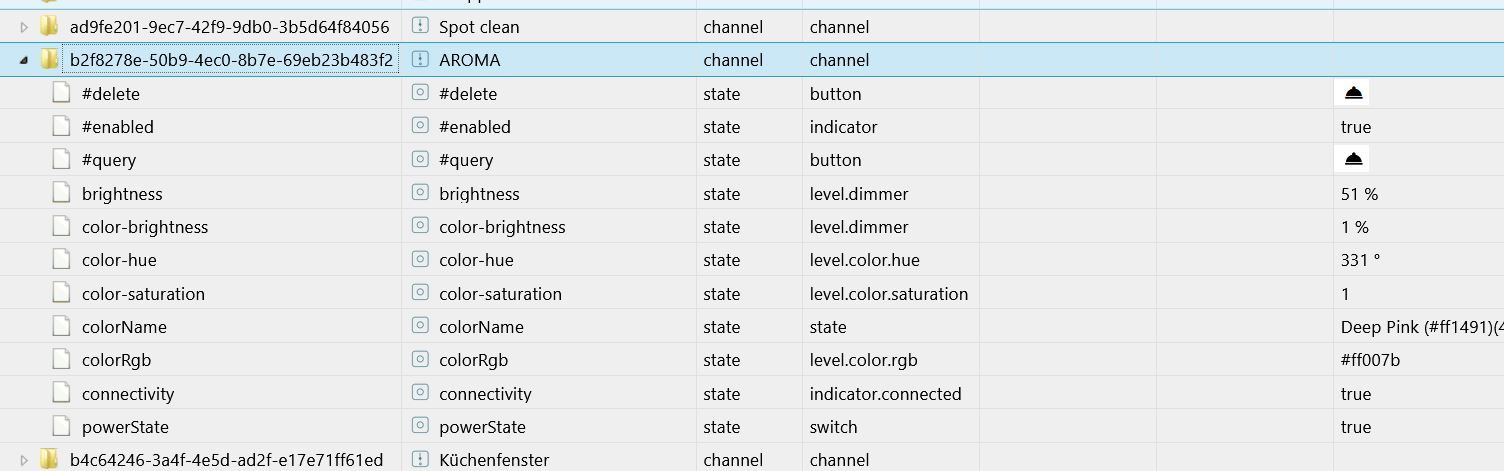
Task: Click the state icon beside the colorRgb name
Action: (x=421, y=360)
